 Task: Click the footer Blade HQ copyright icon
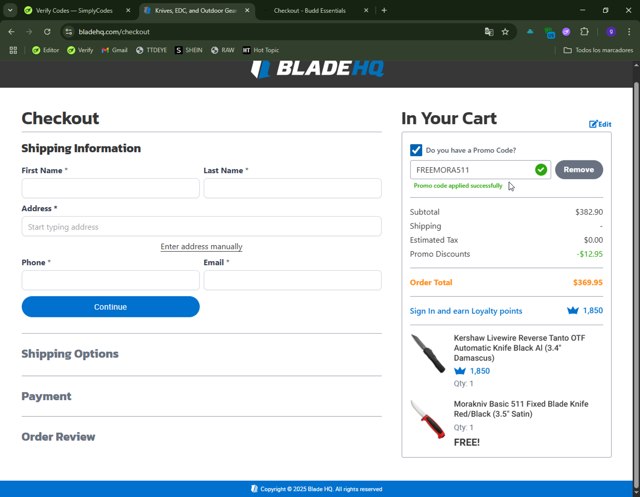pyautogui.click(x=254, y=488)
